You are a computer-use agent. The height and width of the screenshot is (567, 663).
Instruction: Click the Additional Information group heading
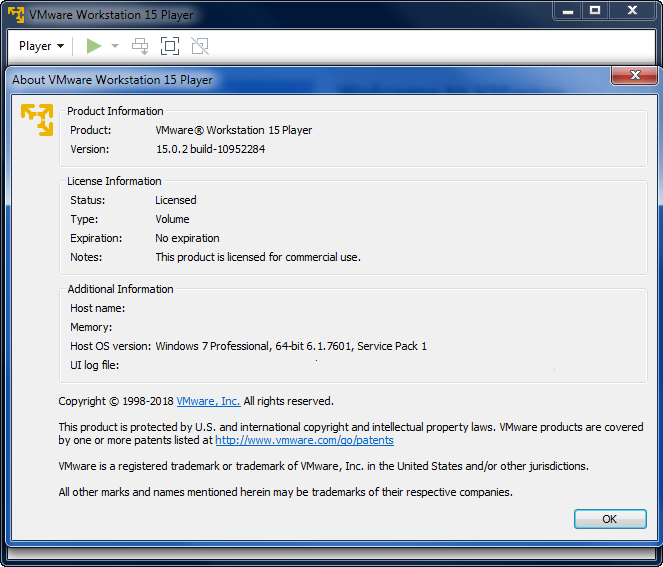click(121, 289)
